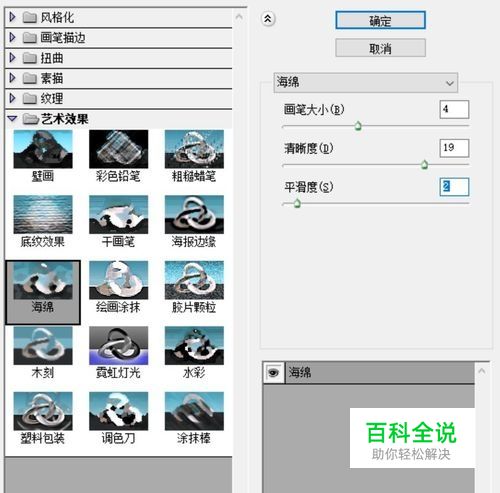Click the 画笔大小 value field
Screen dimensions: 500x493
[454, 109]
